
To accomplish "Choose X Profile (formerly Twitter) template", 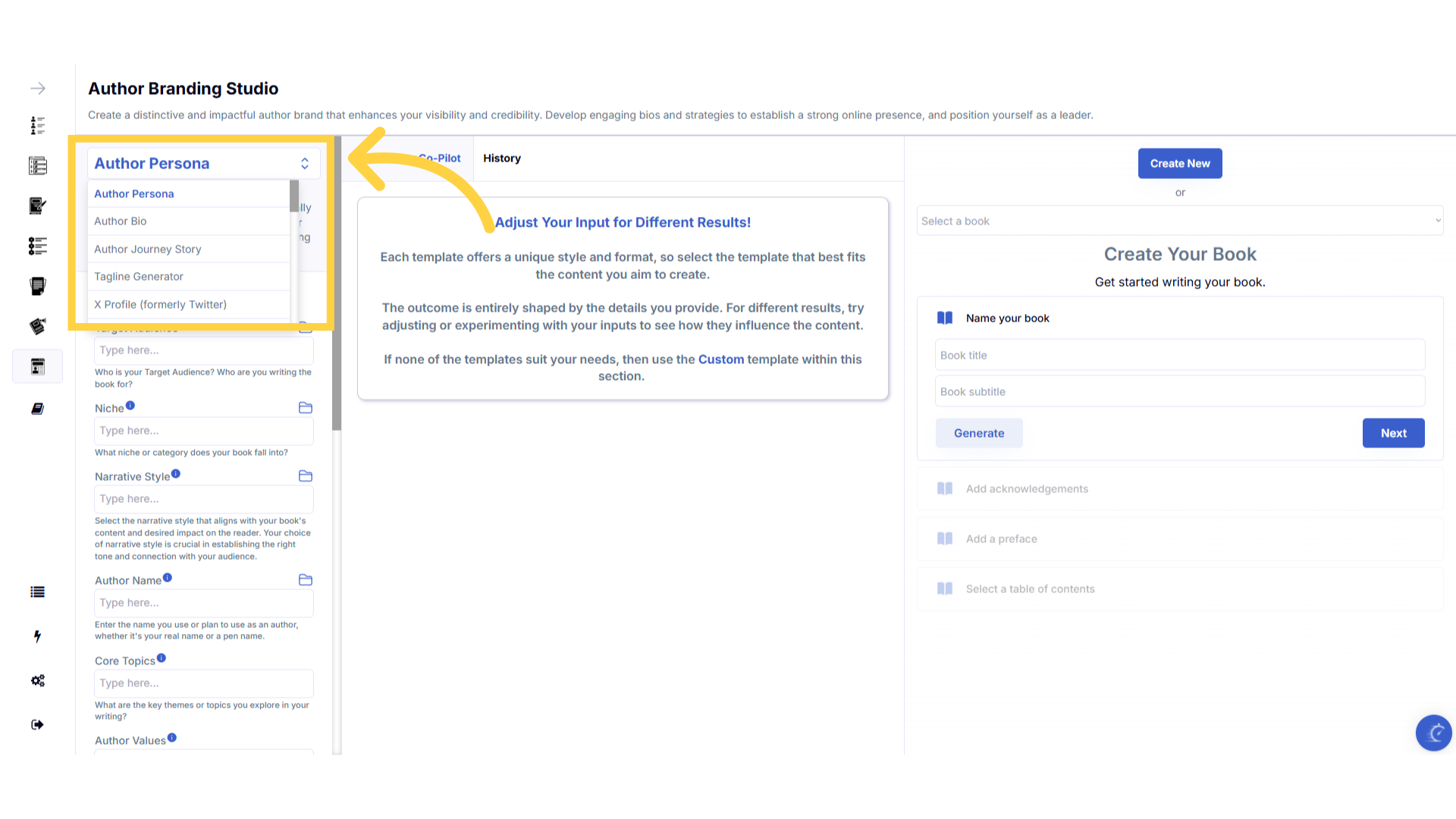I will pos(188,305).
